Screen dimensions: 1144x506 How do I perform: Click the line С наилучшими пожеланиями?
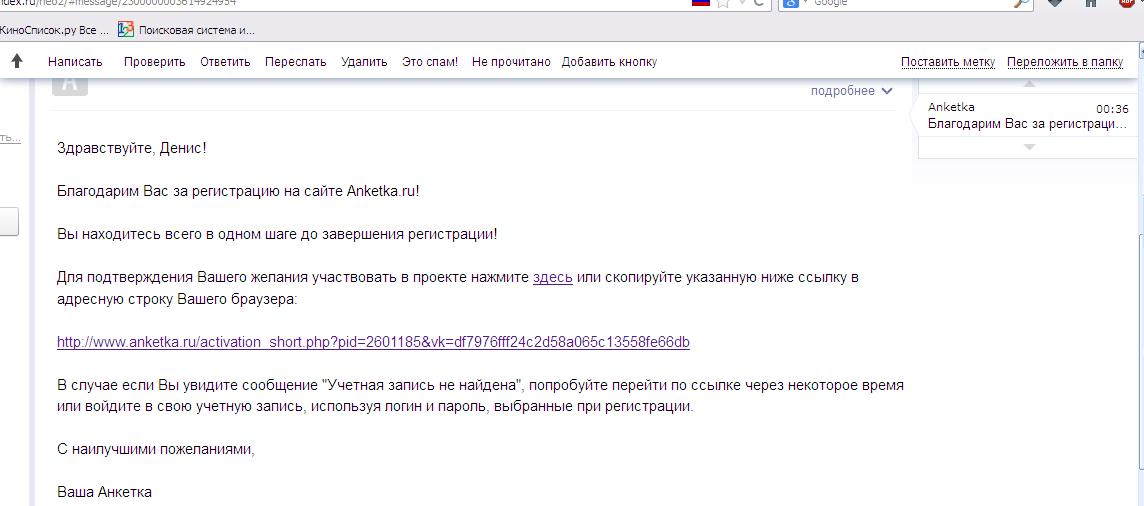tap(156, 449)
